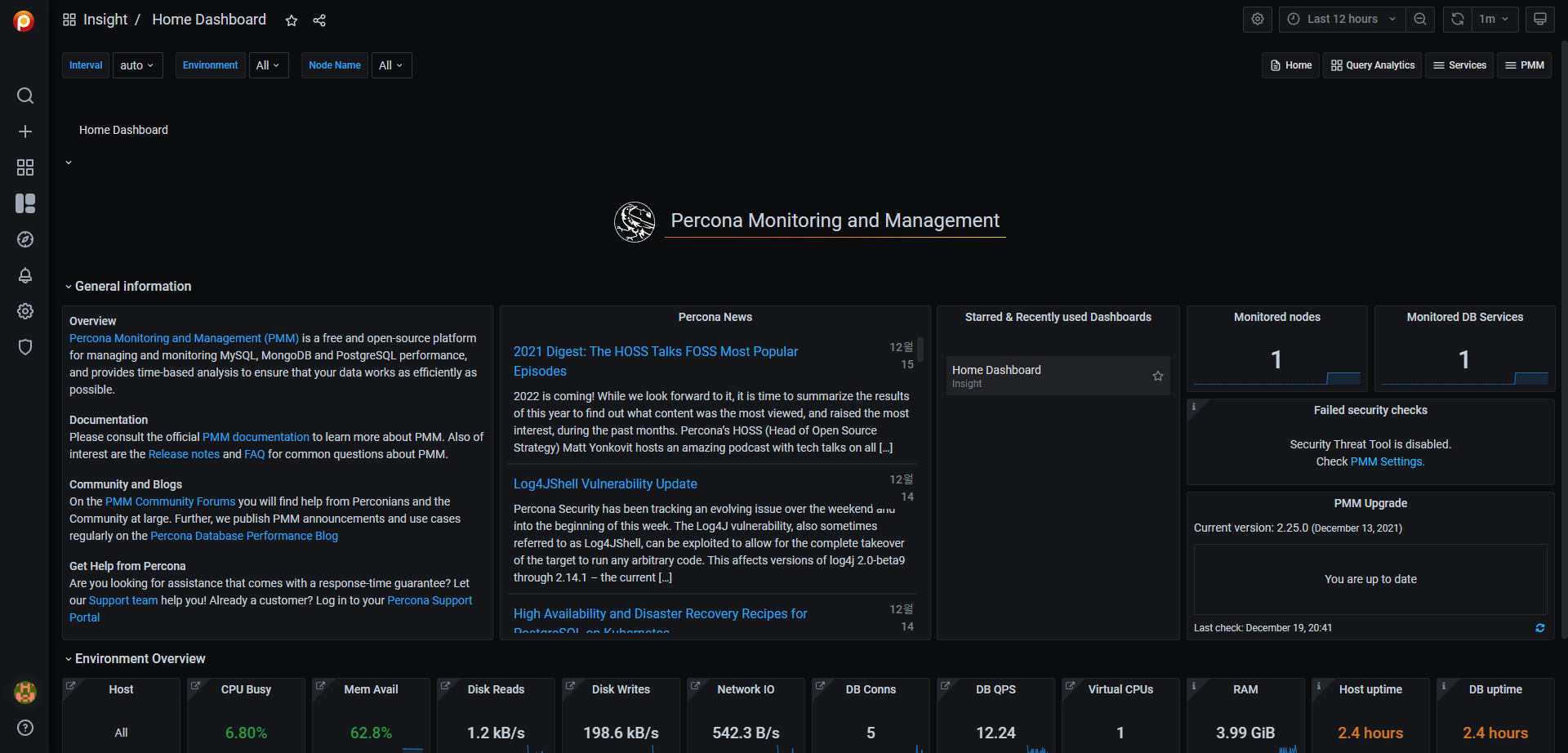Screen dimensions: 1568x753
Task: Zoom out time range magnifier icon
Action: (1420, 19)
